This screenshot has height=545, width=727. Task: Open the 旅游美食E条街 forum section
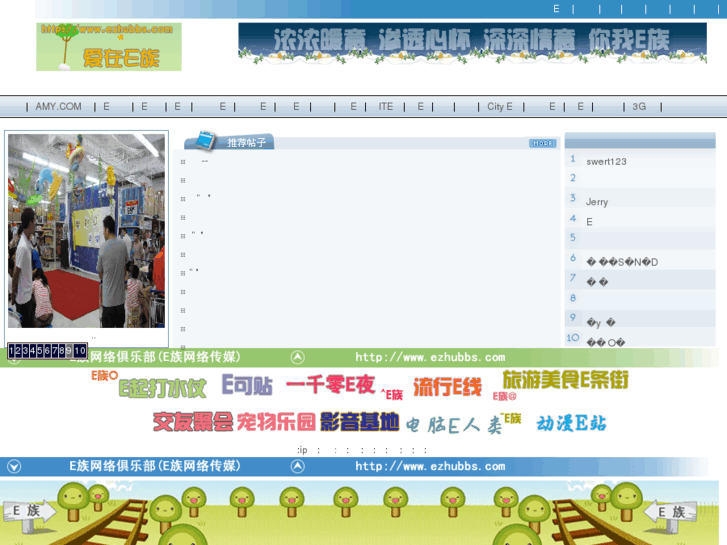coord(566,380)
